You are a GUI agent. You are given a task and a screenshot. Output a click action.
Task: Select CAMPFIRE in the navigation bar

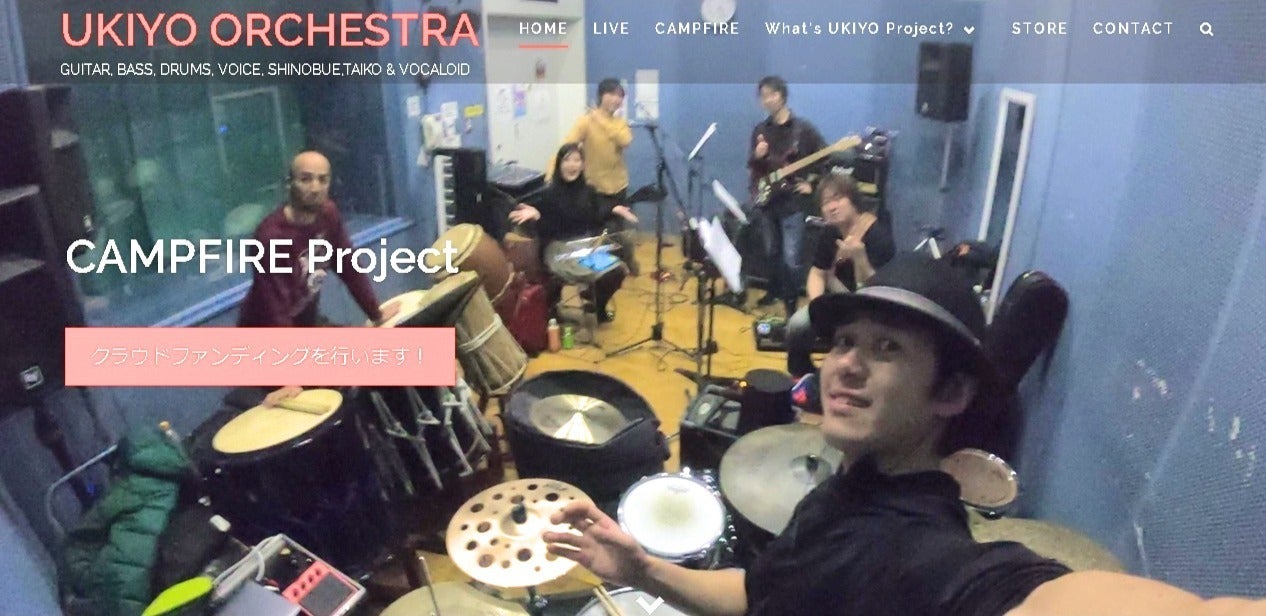click(697, 29)
